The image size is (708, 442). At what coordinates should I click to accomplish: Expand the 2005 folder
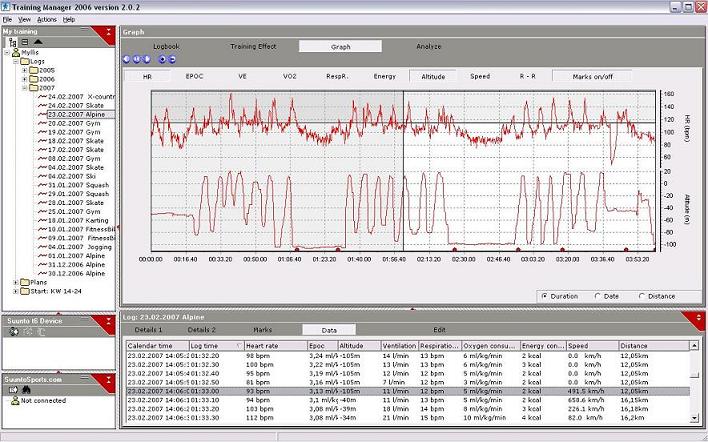click(x=25, y=70)
